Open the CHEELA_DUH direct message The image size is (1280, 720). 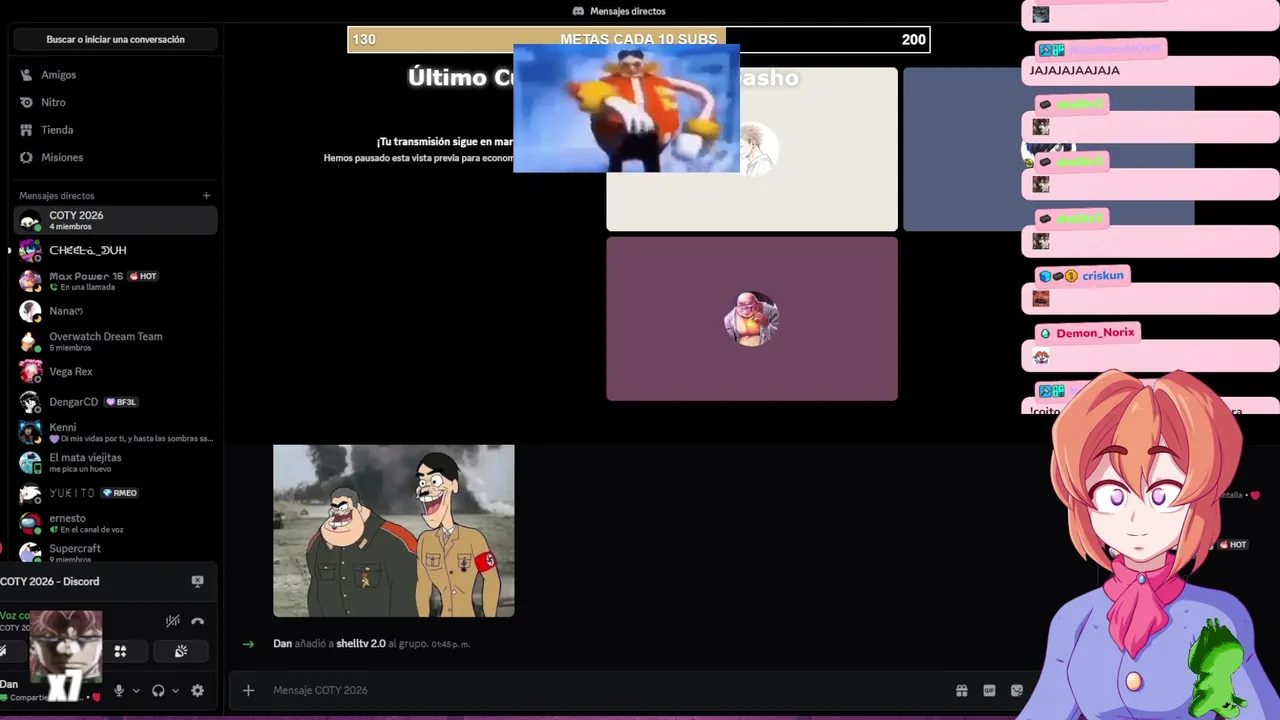[x=115, y=250]
